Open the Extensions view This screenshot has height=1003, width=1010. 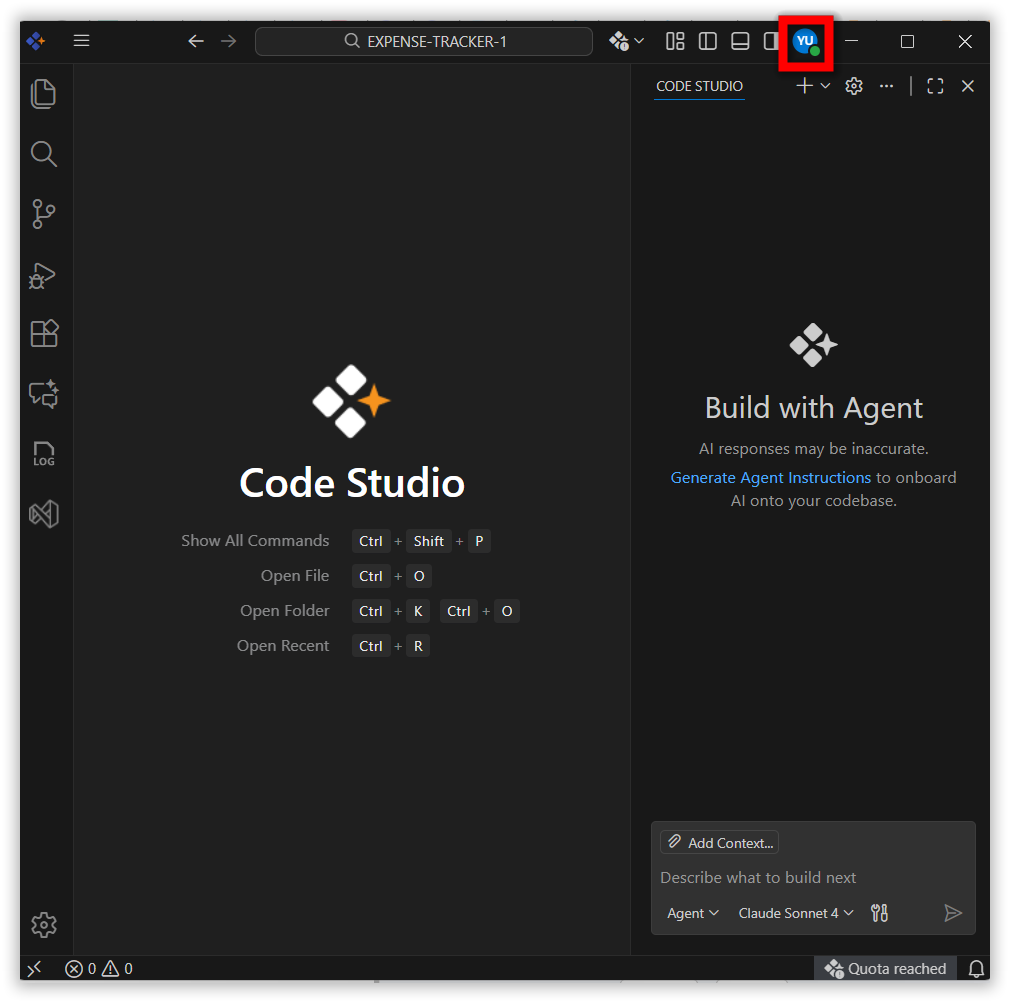43,334
